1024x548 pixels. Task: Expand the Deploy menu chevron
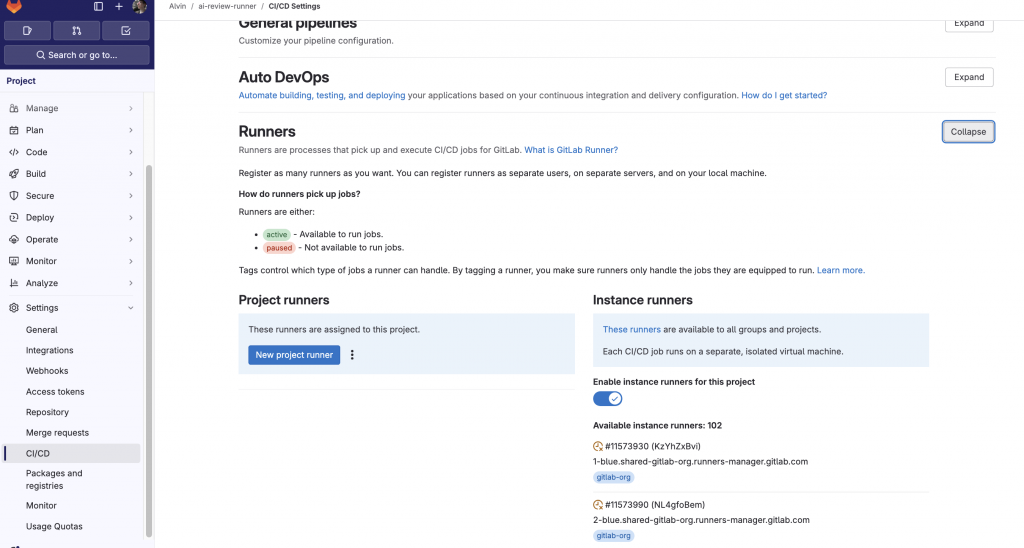(x=131, y=218)
